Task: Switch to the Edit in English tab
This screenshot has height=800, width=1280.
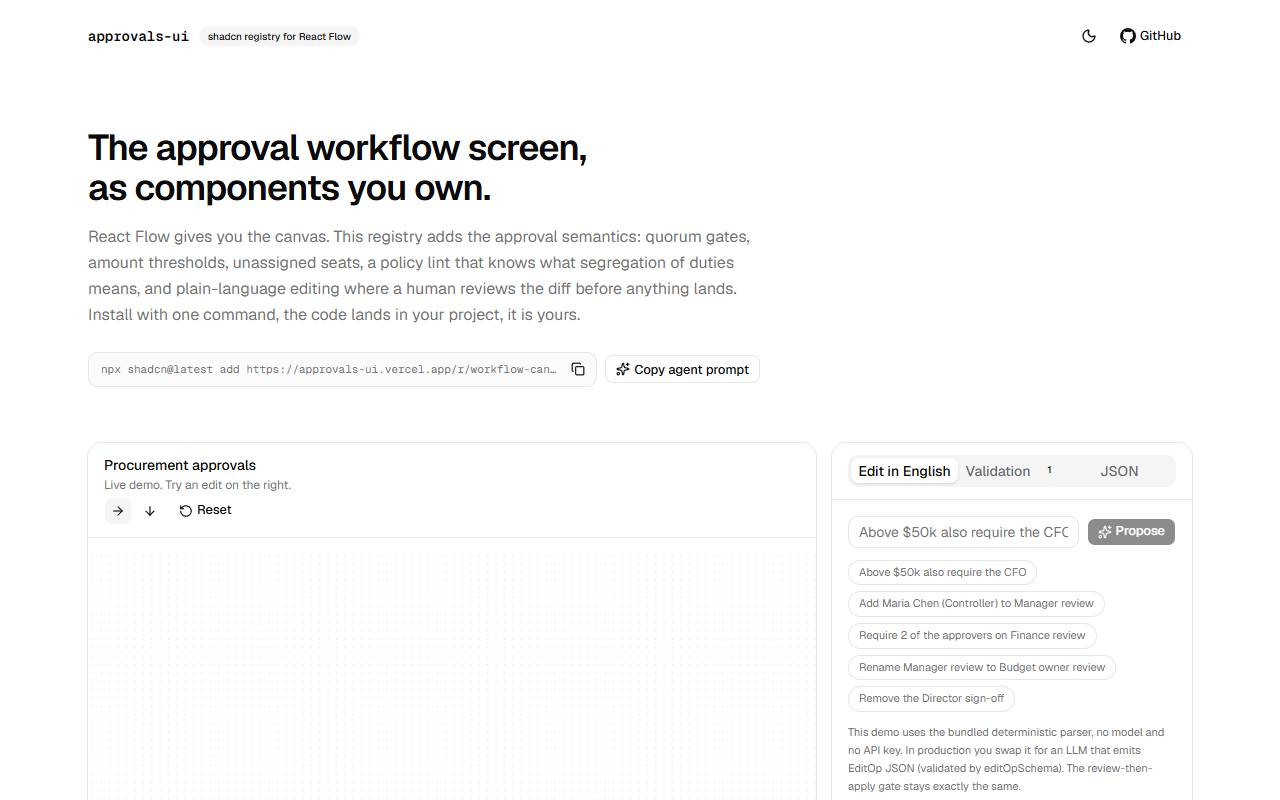Action: coord(904,471)
